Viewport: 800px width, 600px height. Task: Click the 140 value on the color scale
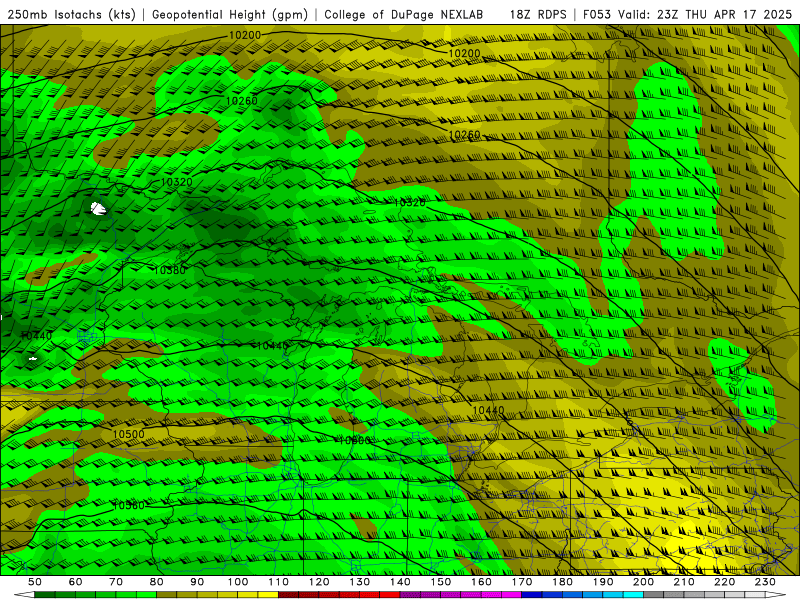400,582
